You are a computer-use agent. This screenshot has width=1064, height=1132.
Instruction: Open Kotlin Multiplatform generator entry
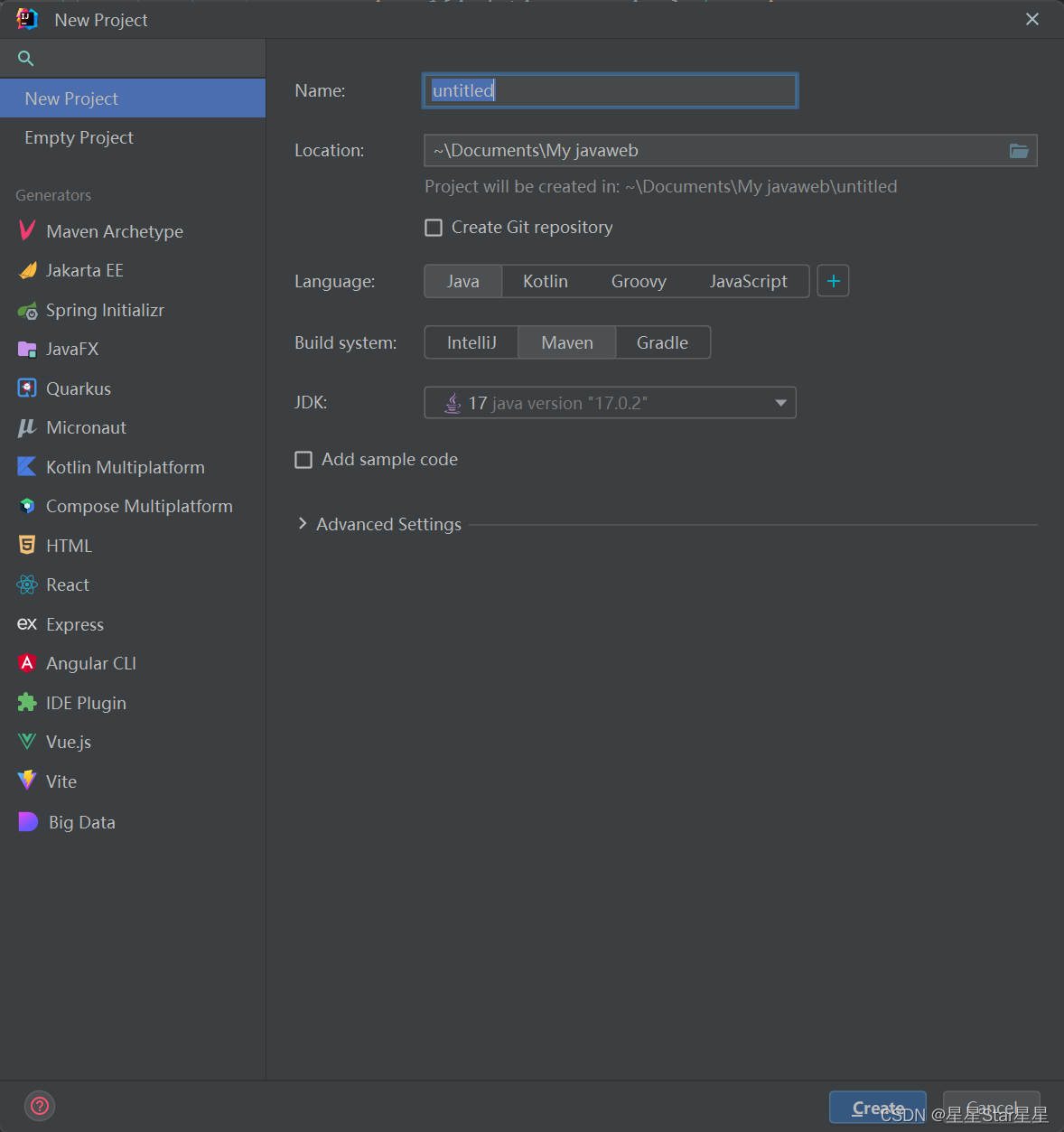coord(133,467)
